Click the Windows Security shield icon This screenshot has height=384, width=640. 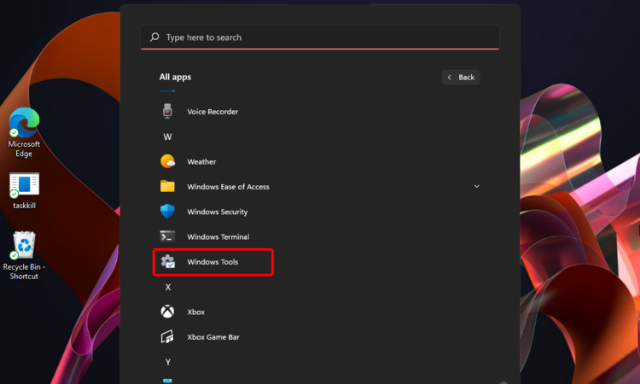pos(167,211)
